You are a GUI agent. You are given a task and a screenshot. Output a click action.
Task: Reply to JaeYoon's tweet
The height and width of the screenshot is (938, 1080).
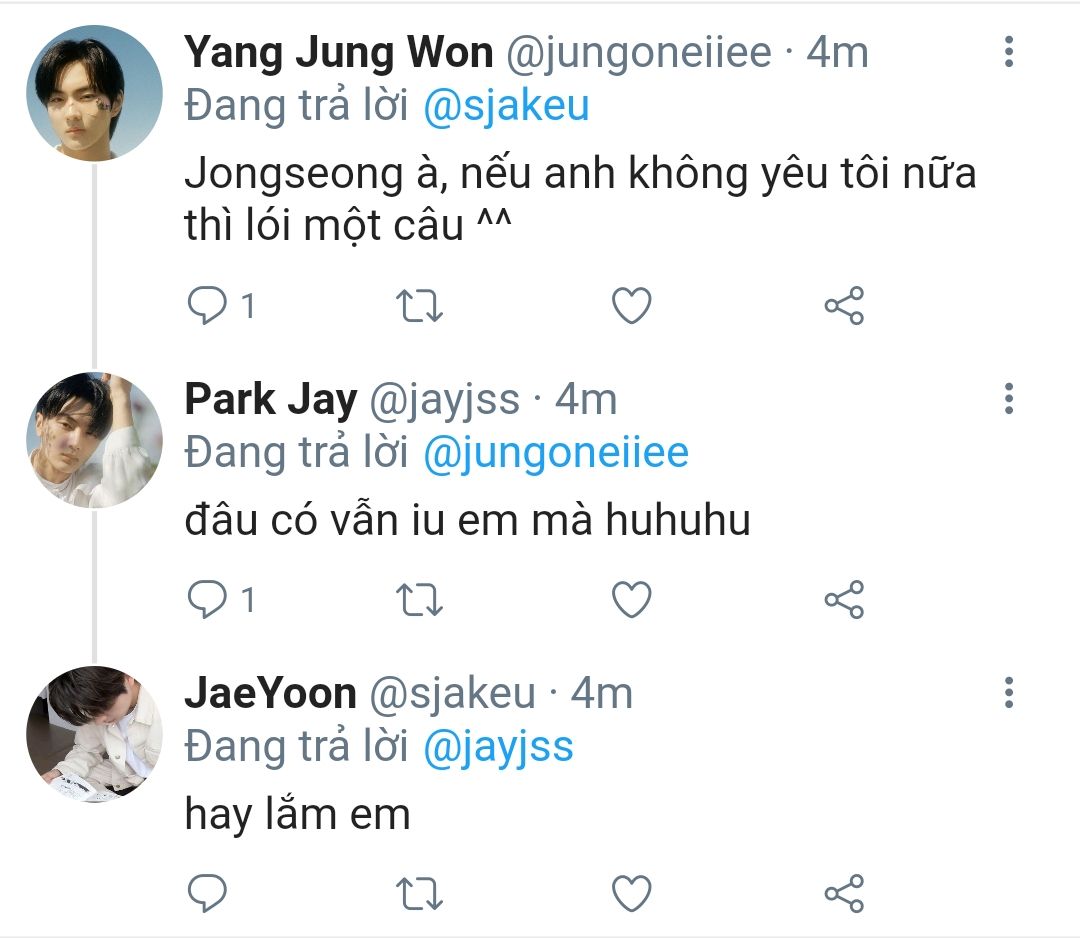click(x=207, y=892)
